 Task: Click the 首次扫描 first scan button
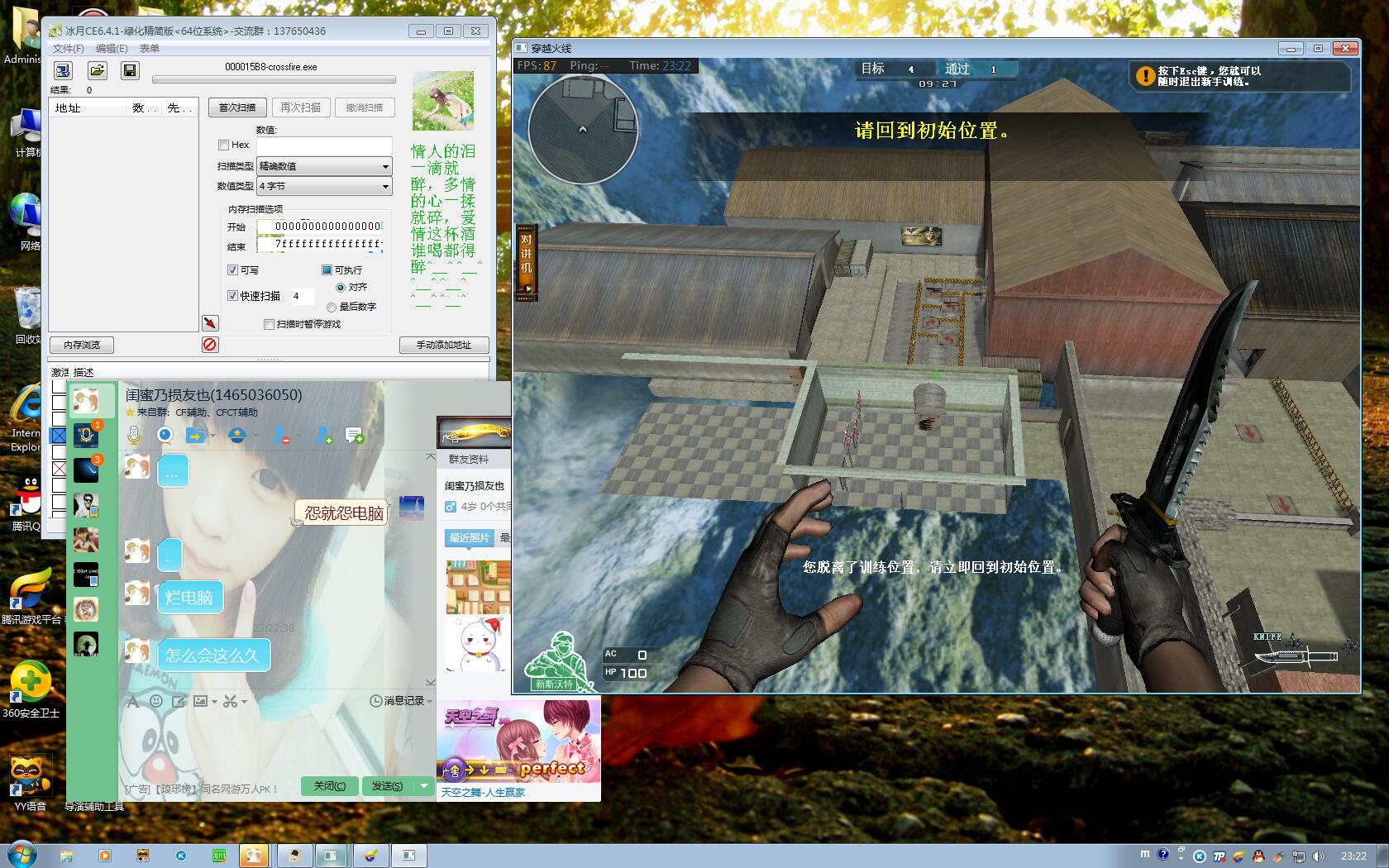pyautogui.click(x=236, y=107)
